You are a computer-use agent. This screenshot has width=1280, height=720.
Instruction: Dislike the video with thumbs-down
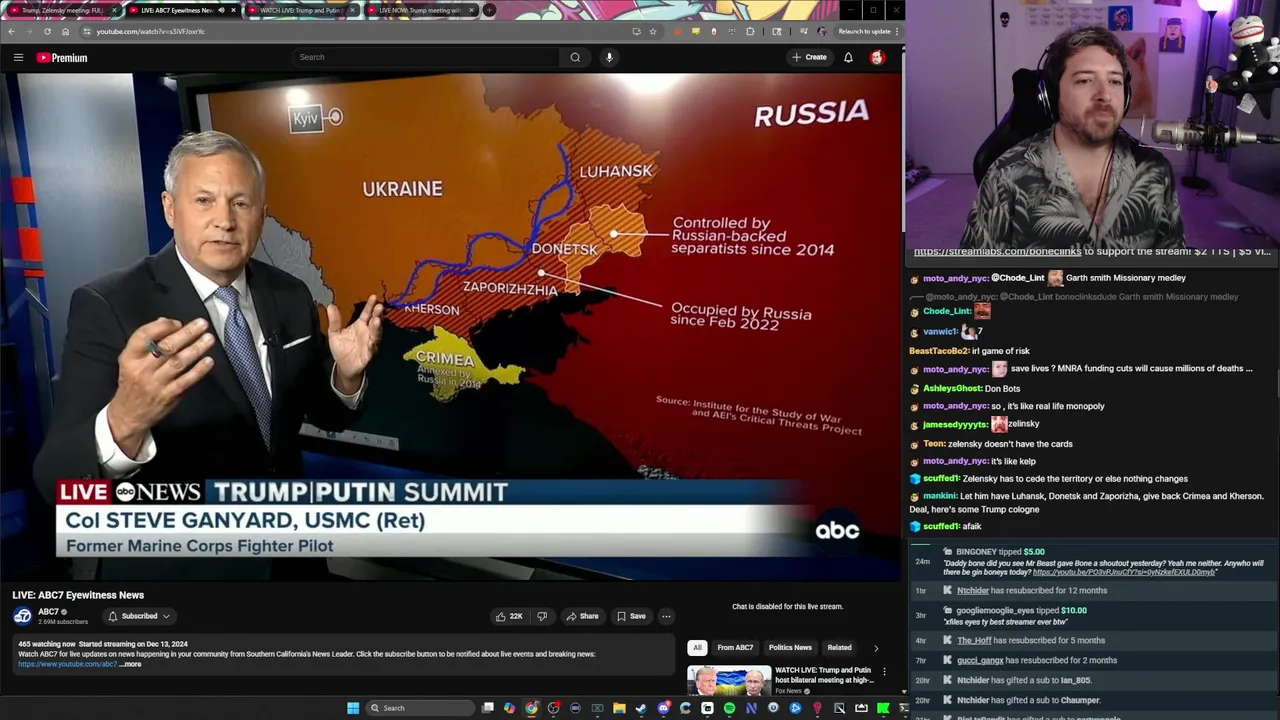coord(542,616)
